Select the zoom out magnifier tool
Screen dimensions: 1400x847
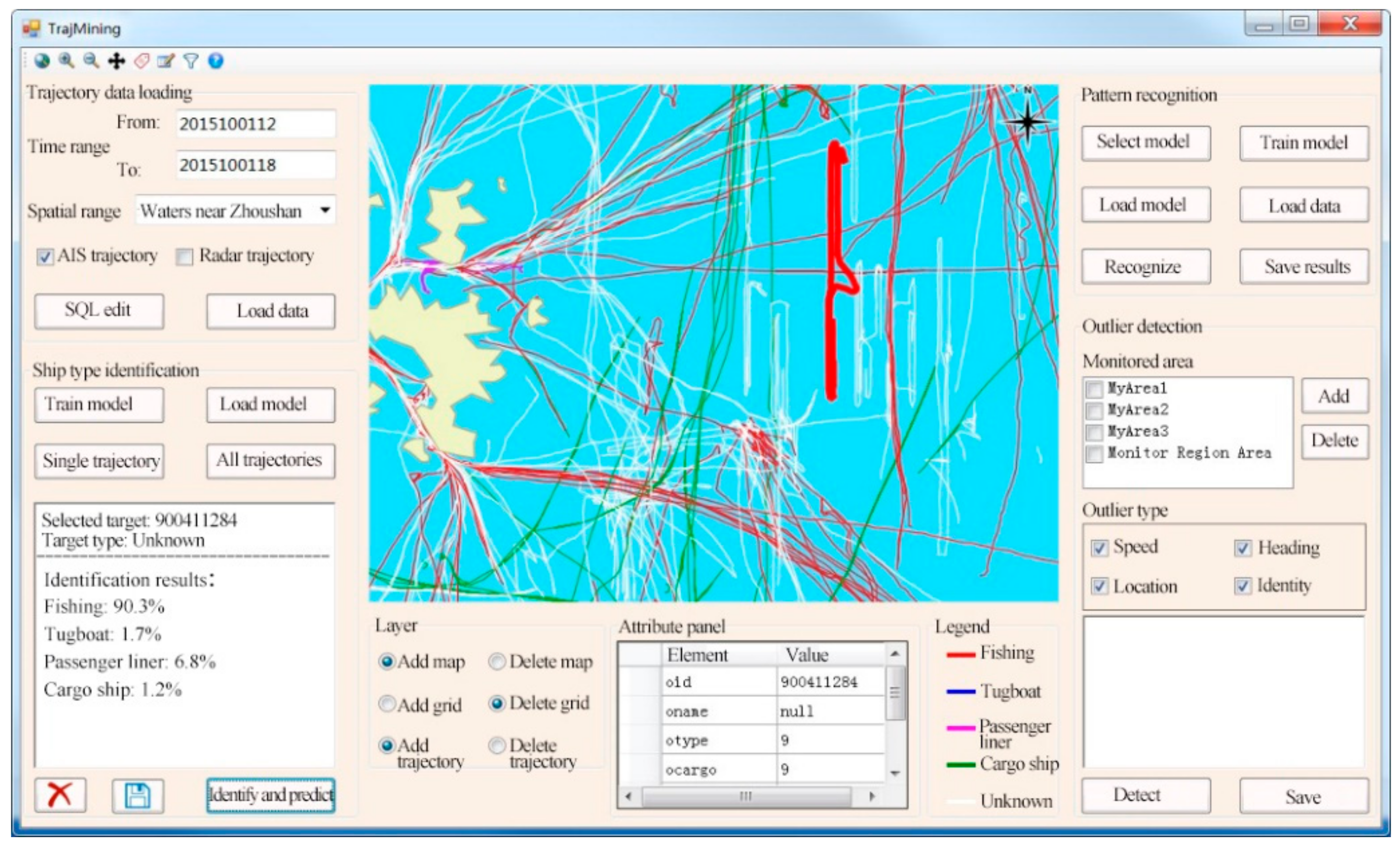(x=91, y=61)
